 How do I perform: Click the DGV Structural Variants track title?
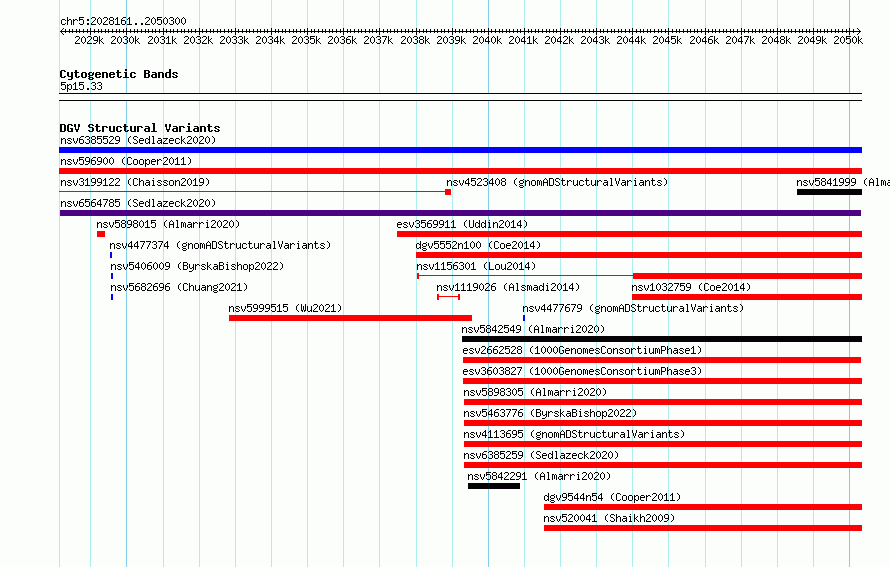(x=140, y=128)
